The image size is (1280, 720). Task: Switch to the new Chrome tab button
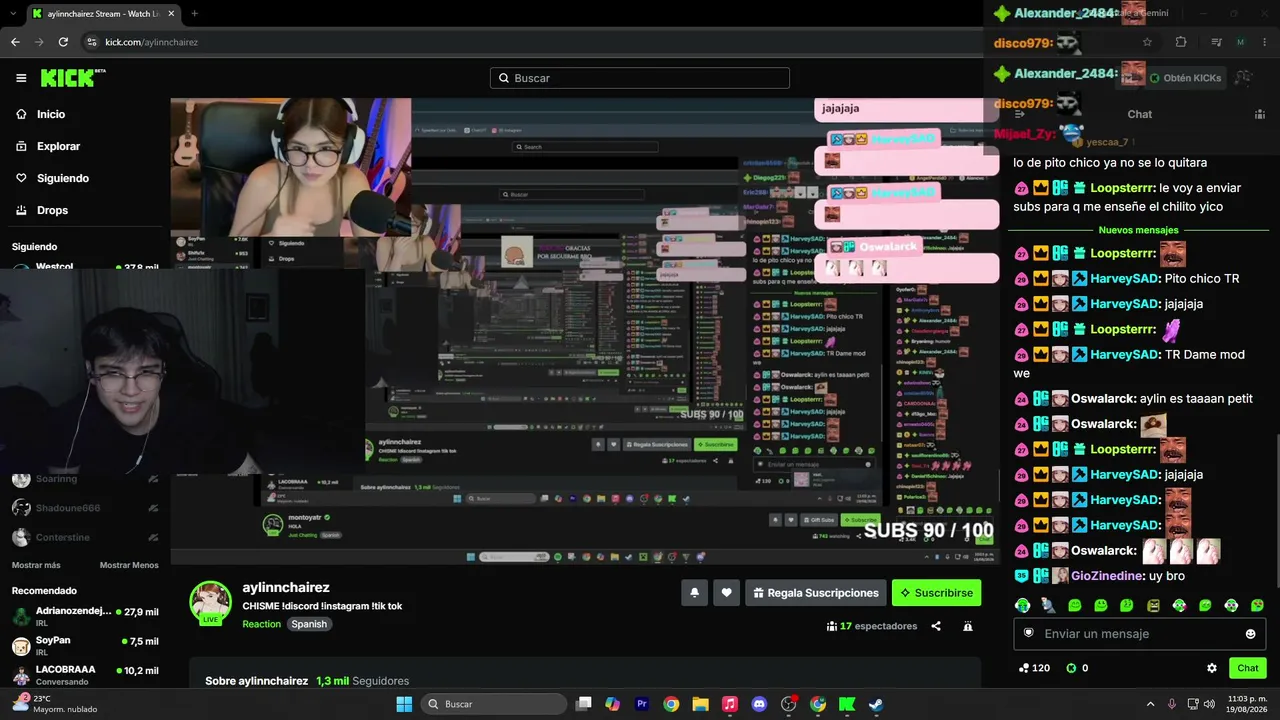194,14
